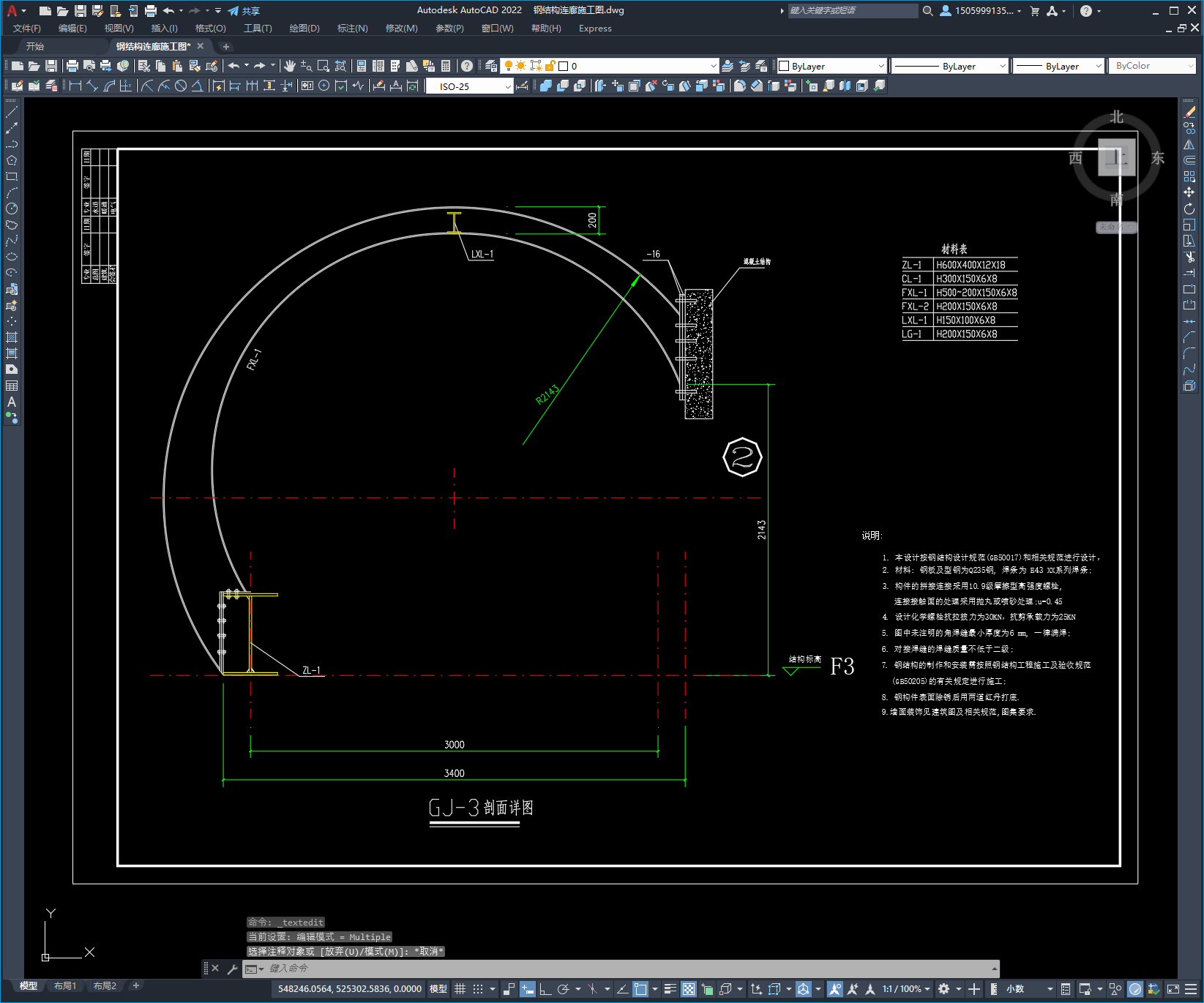Click the Plot printer icon in standard toolbar
The width and height of the screenshot is (1204, 1003).
pos(72,66)
